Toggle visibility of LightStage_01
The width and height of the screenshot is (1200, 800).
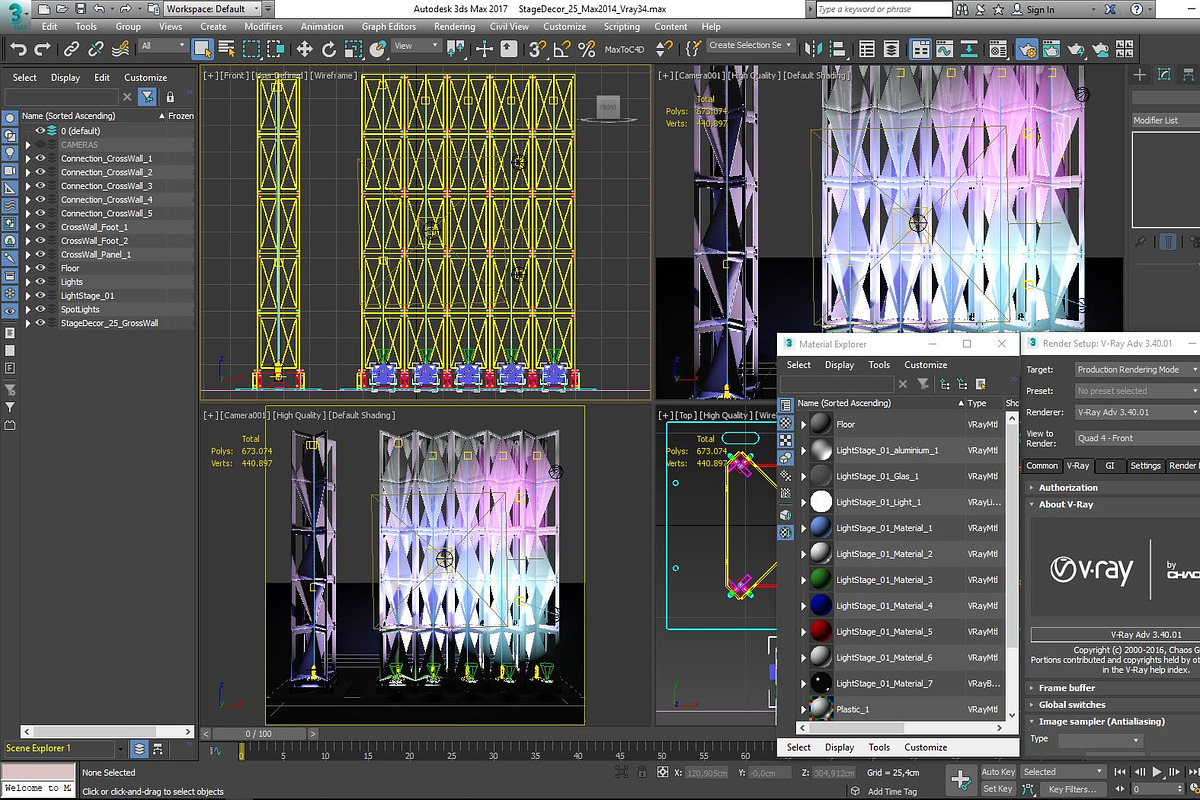pos(41,296)
